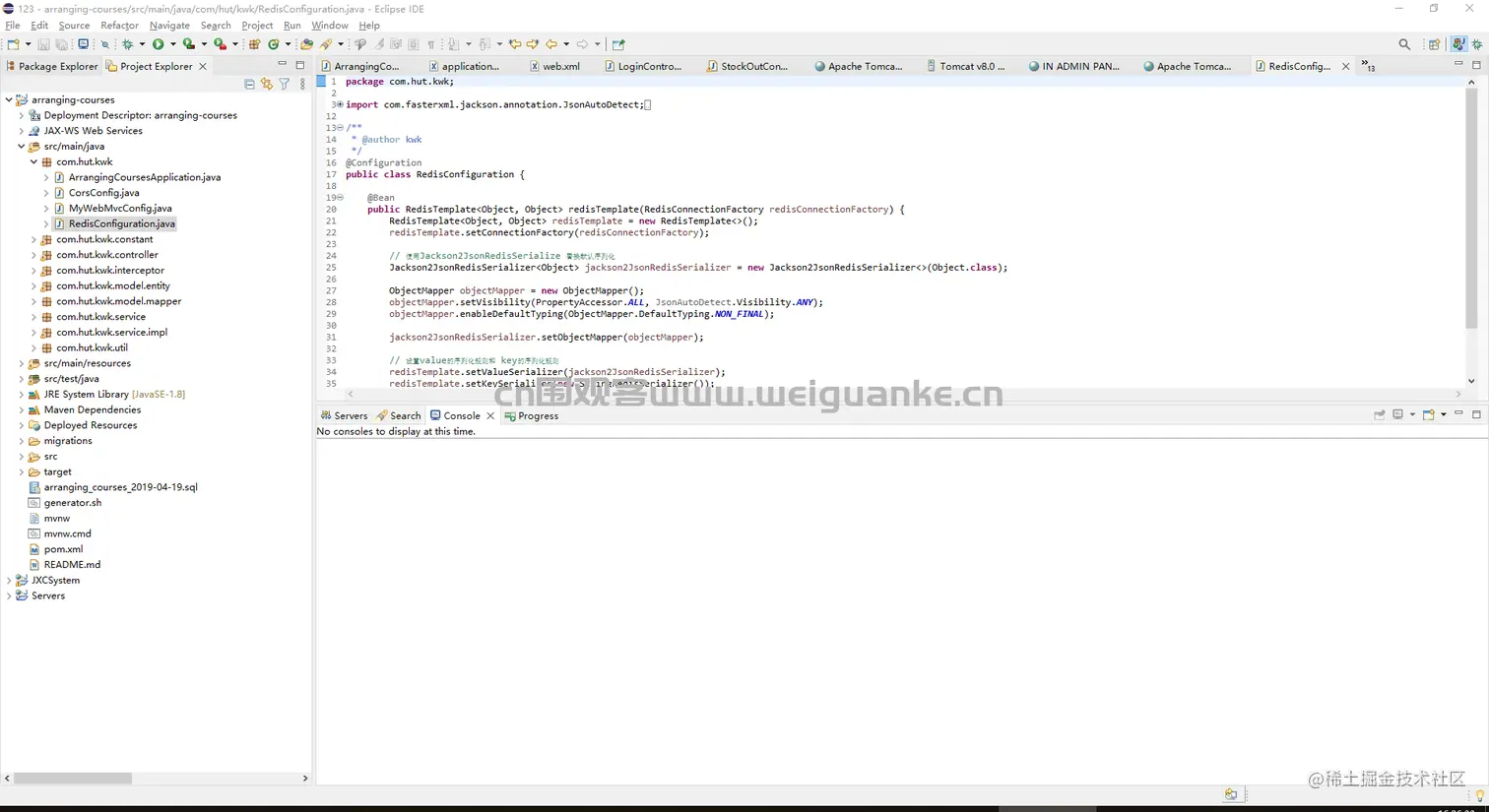1489x812 pixels.
Task: Select arranging_courses_2019-04-19.sql file
Action: point(120,487)
